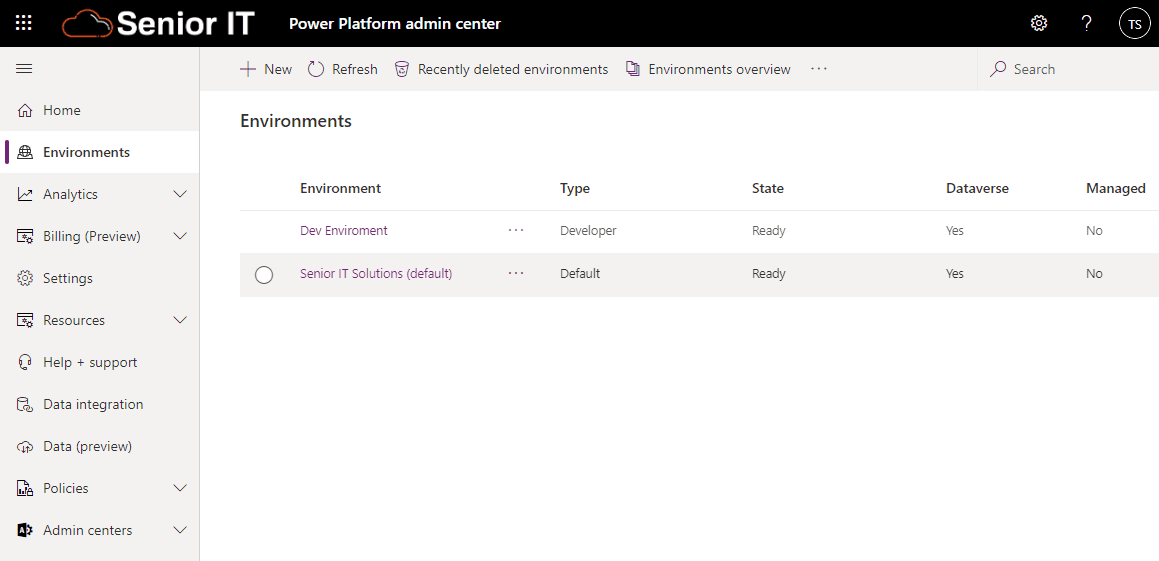Image resolution: width=1159 pixels, height=561 pixels.
Task: Click Ready state in Dev Enviroment row
Action: 769,231
